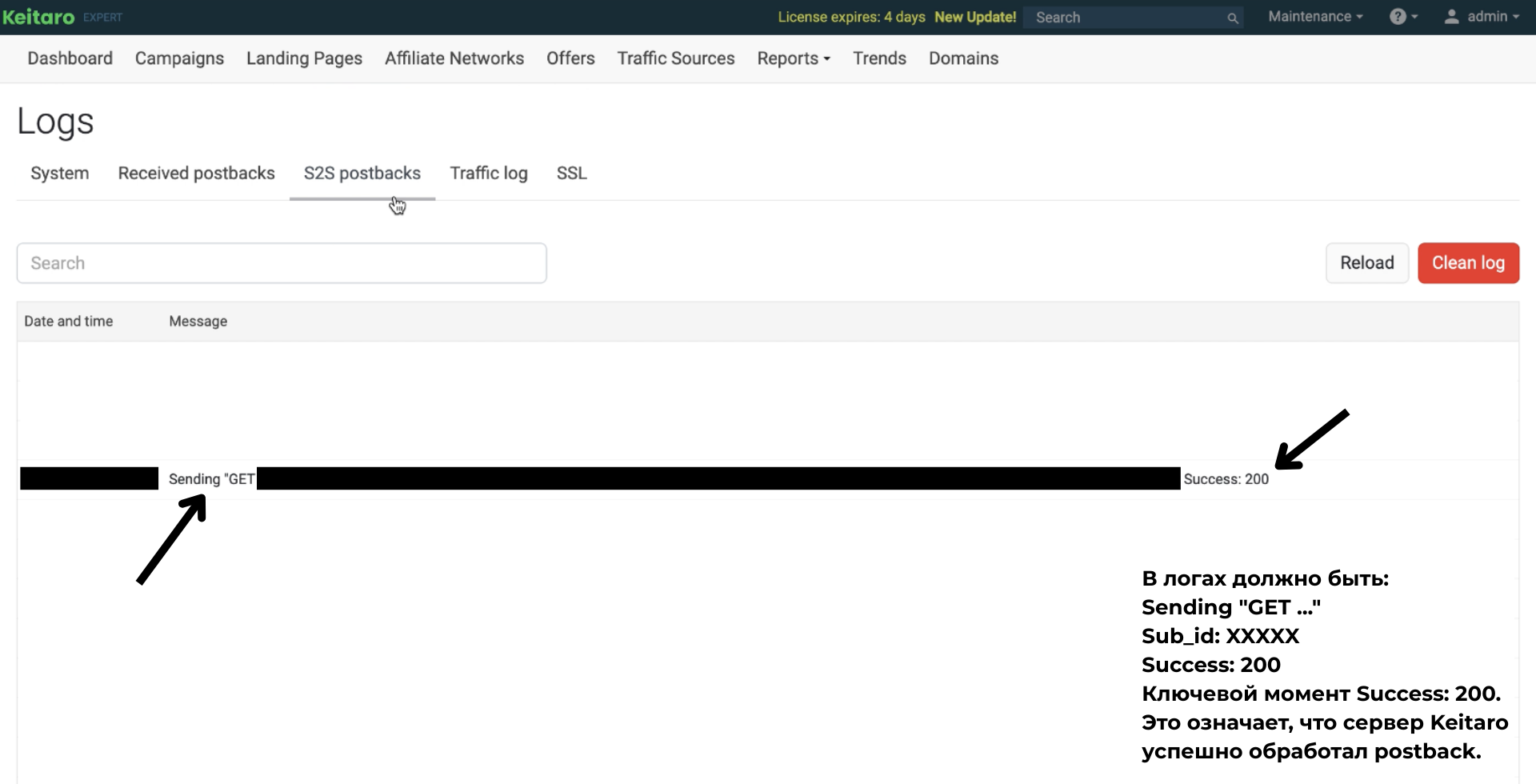Screen dimensions: 1536x784
Task: Click the New Update! link
Action: tap(974, 17)
